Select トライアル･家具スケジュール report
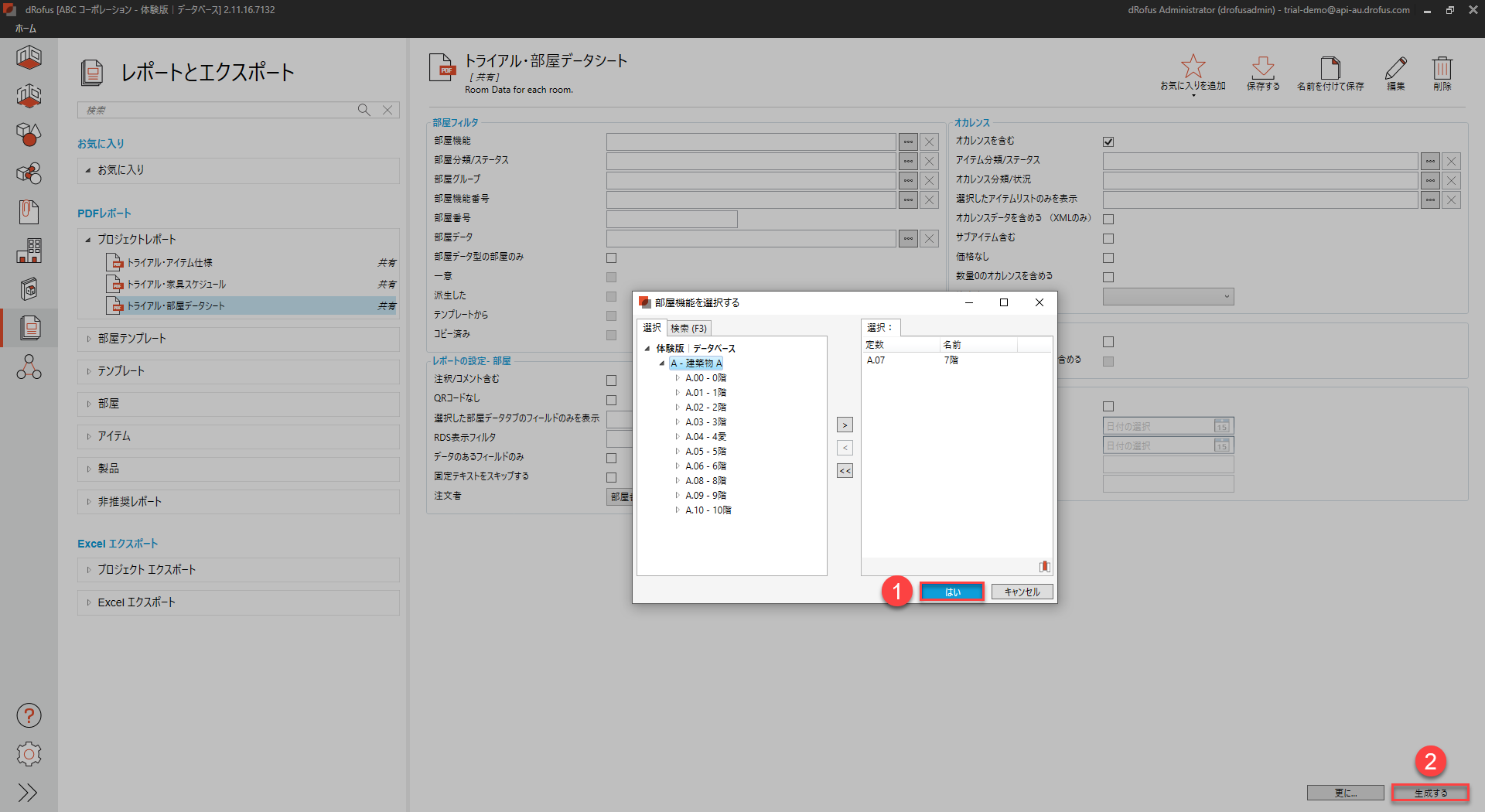The image size is (1485, 812). click(176, 285)
